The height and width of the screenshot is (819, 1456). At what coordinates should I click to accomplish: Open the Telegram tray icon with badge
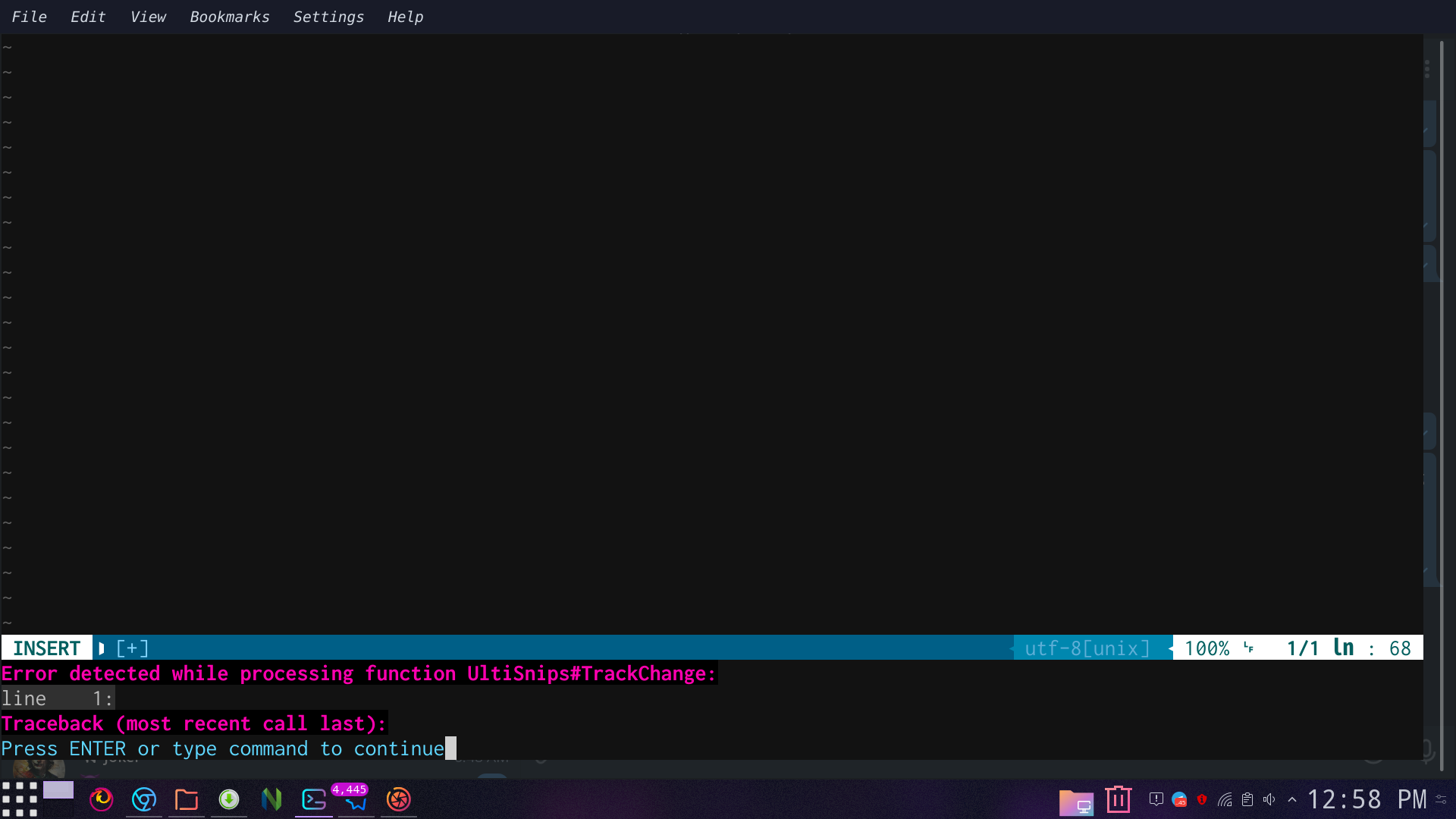[1179, 799]
